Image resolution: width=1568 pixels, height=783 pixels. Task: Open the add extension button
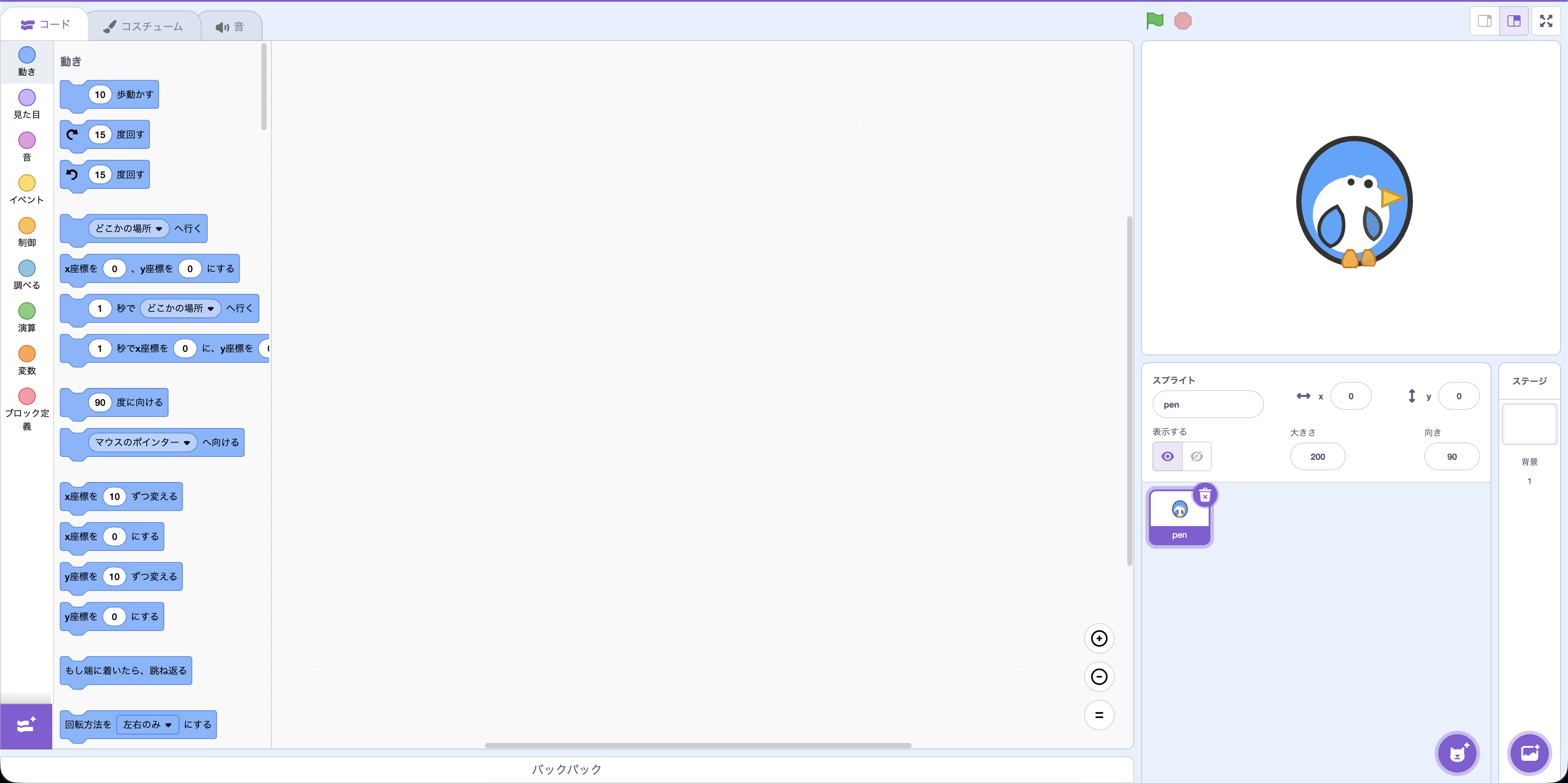26,725
